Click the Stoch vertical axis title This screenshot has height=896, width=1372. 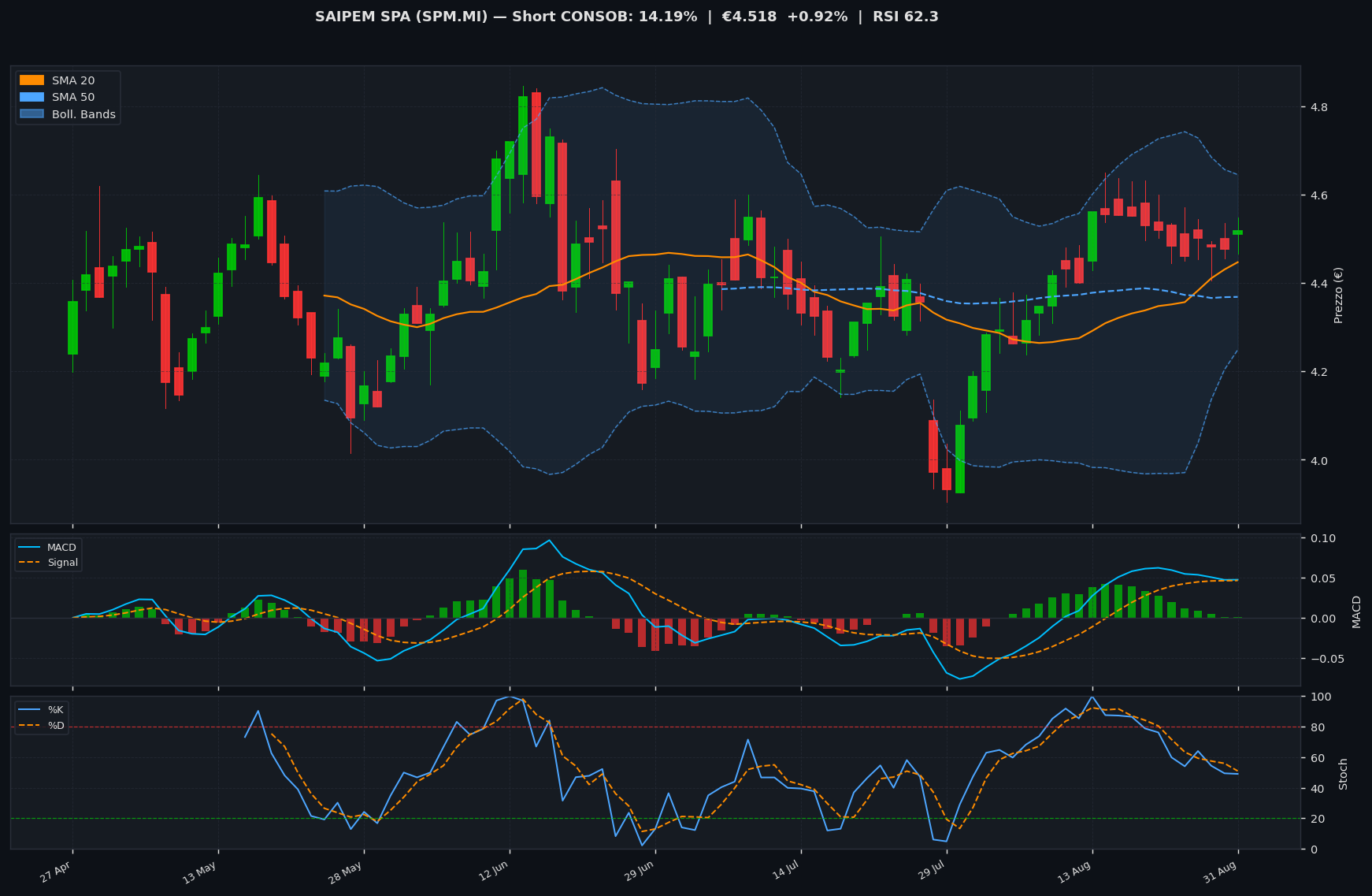1344,774
